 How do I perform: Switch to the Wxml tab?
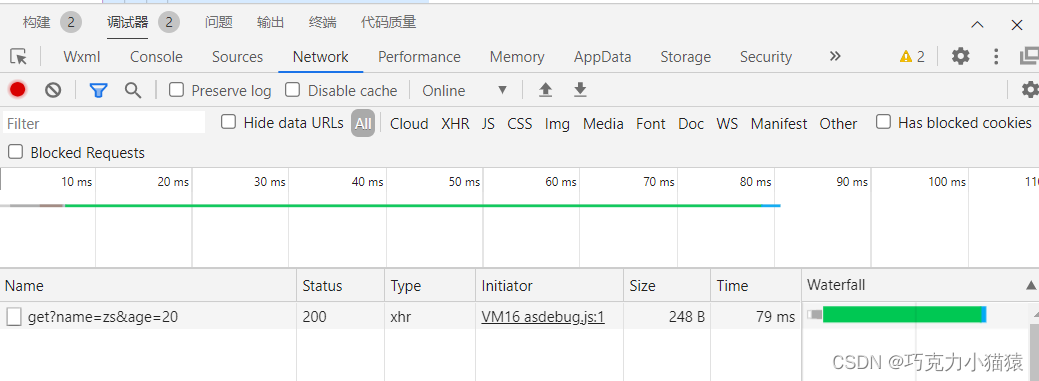pos(82,57)
